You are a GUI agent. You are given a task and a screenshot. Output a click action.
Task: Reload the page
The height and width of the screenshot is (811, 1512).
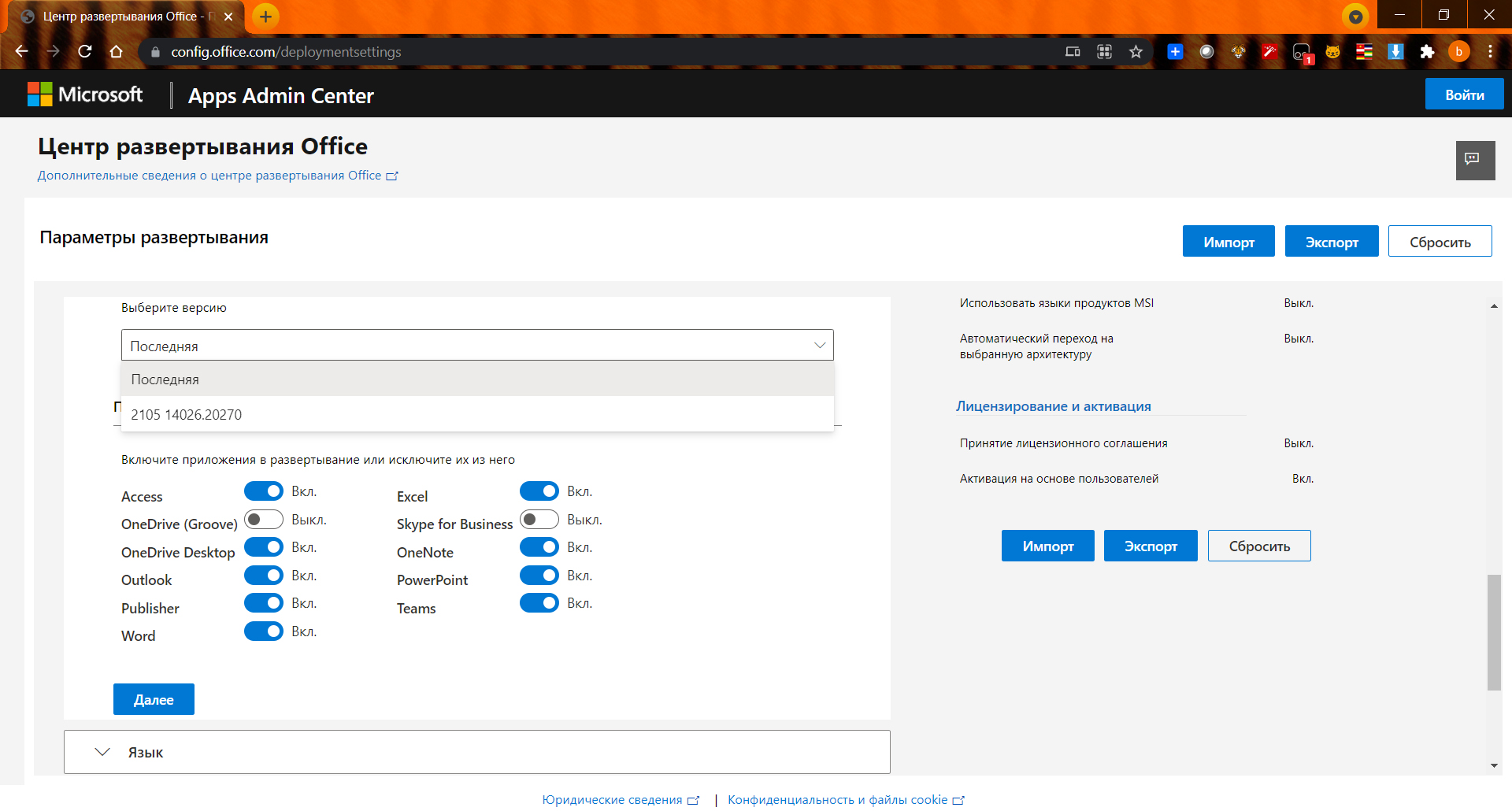click(85, 52)
